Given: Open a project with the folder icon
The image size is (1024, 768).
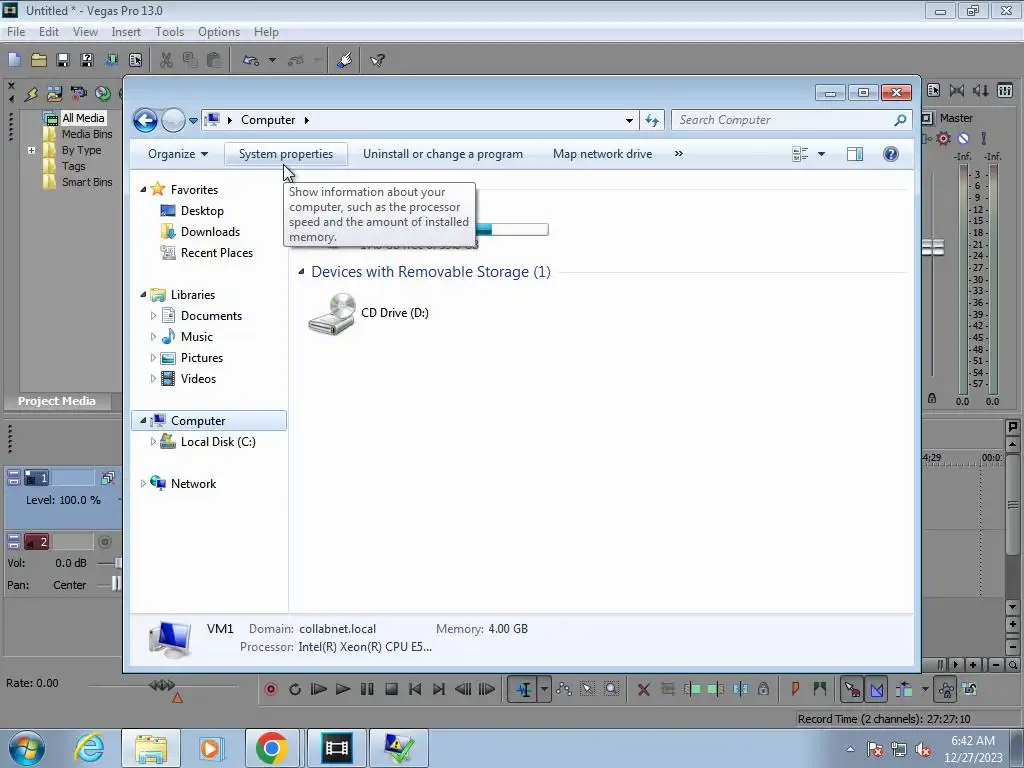Looking at the screenshot, I should [x=39, y=60].
